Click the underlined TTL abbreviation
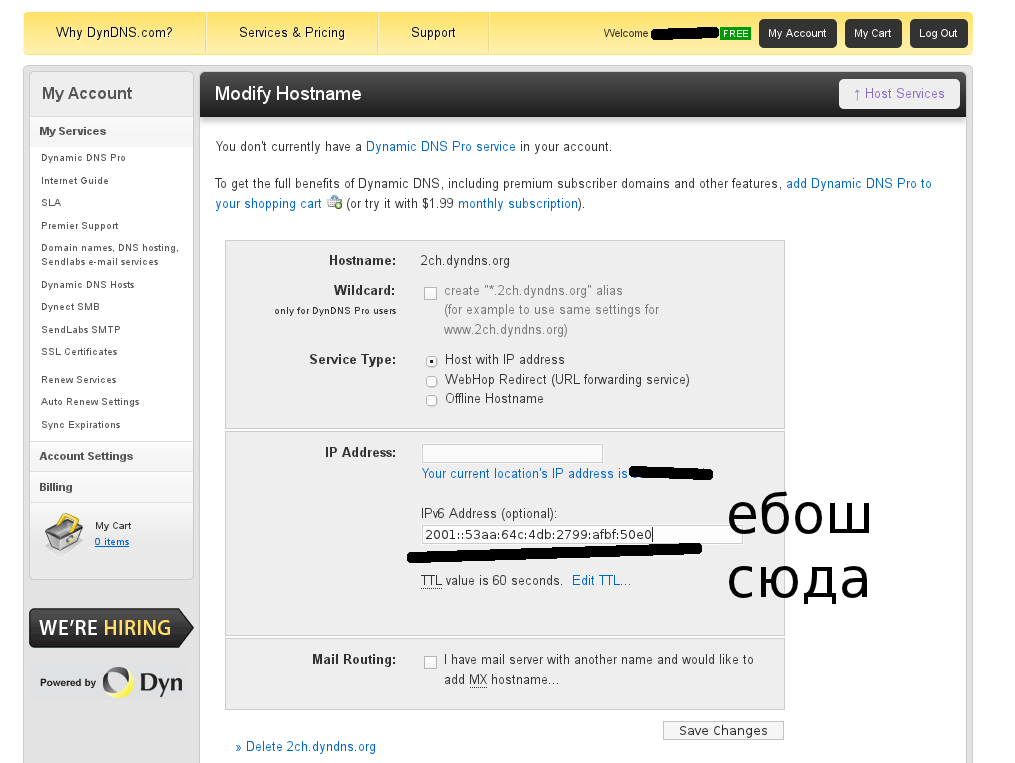This screenshot has height=763, width=1015. pyautogui.click(x=431, y=581)
